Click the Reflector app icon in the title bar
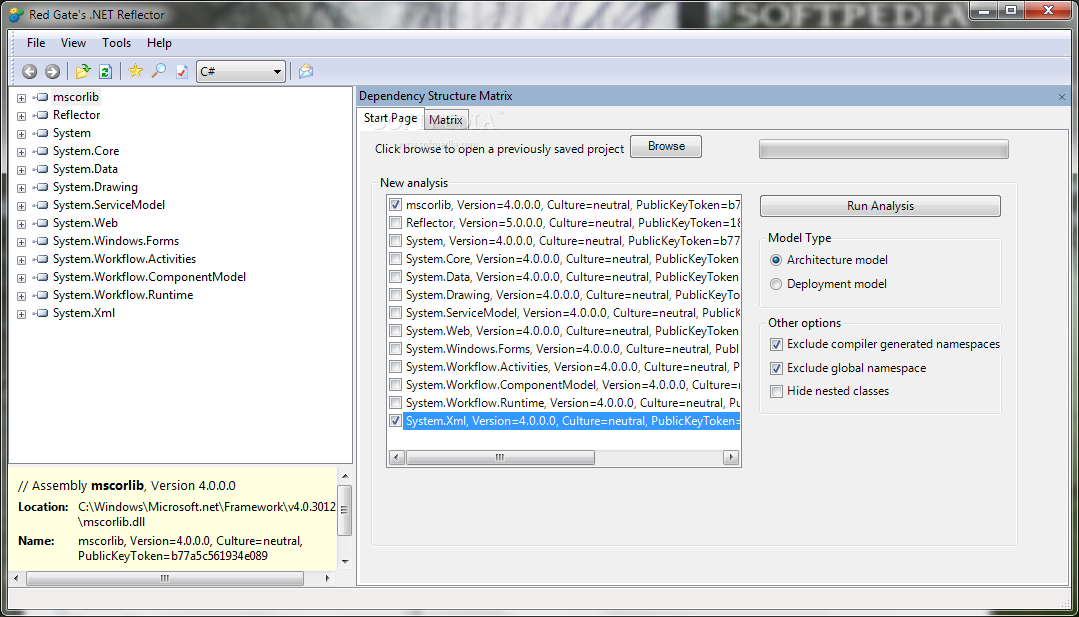1079x617 pixels. pos(16,14)
